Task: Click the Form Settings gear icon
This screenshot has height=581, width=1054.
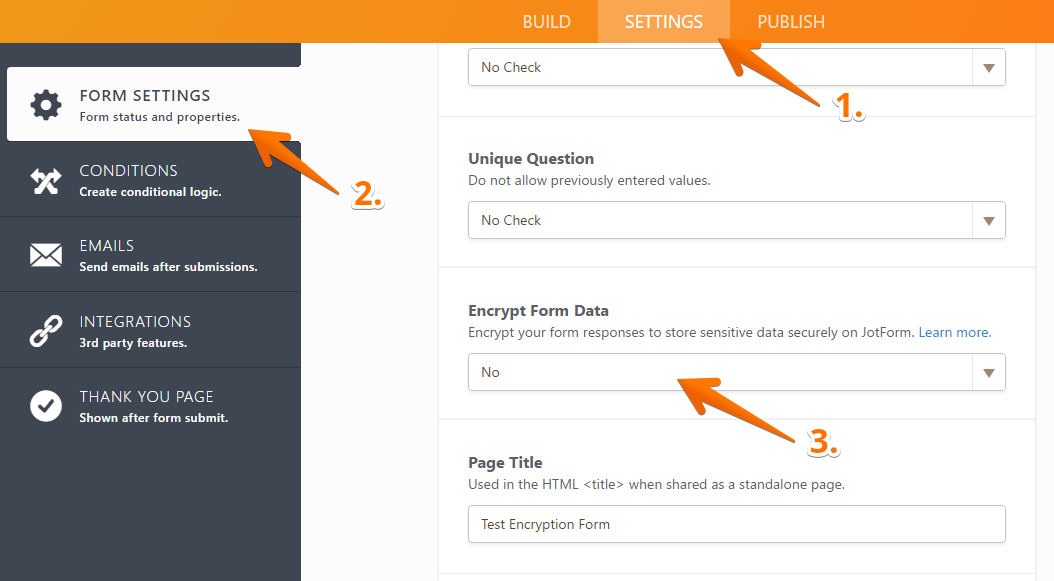Action: click(46, 105)
